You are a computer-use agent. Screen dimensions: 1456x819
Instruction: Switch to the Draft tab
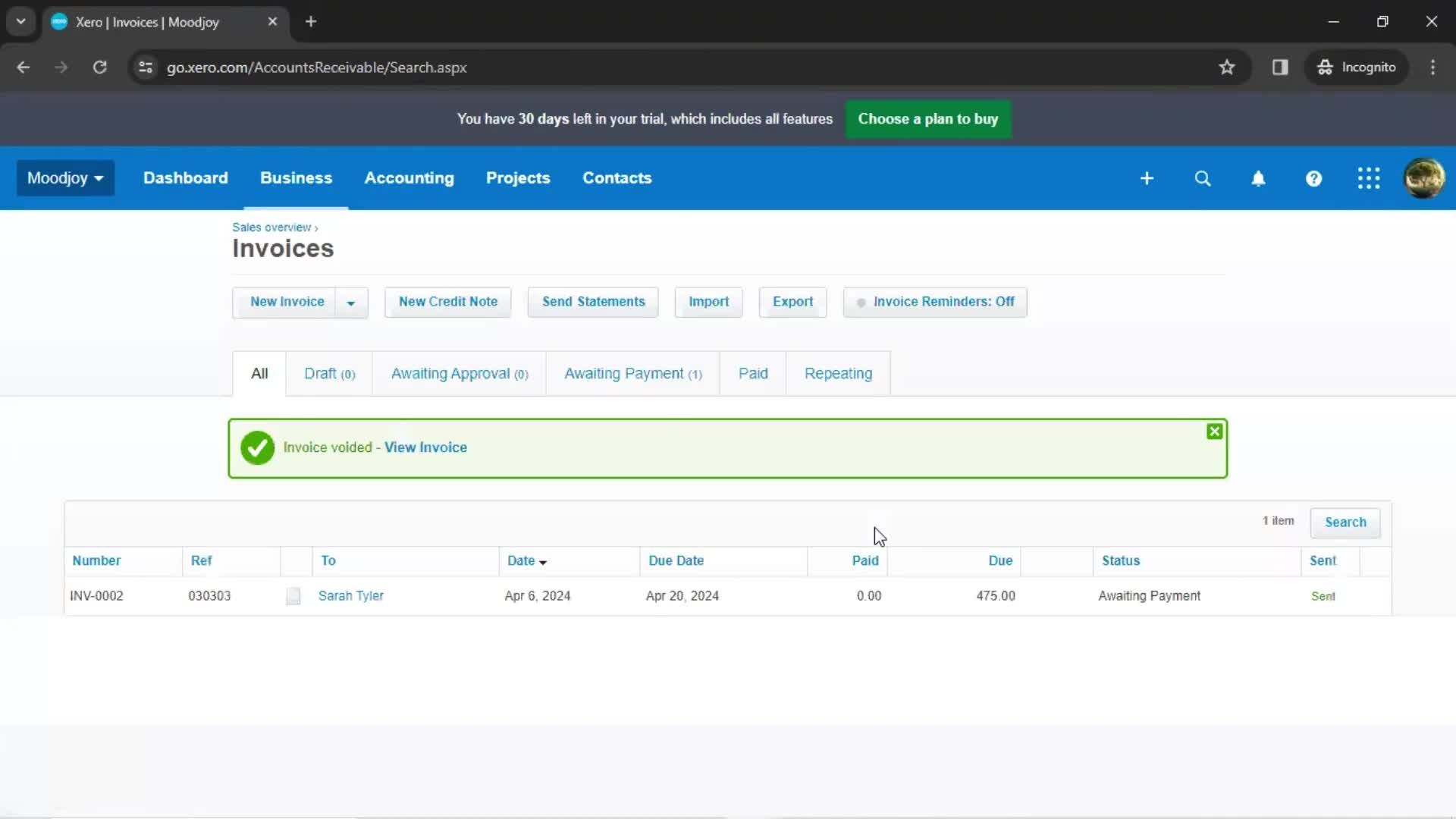point(329,374)
